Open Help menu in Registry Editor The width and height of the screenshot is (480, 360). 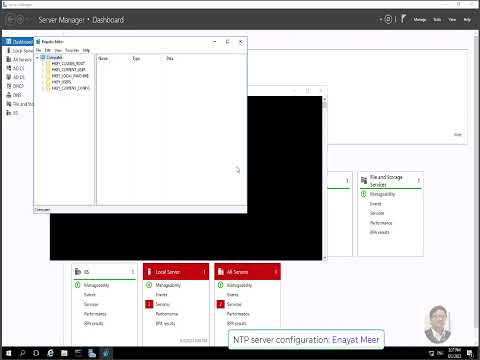86,50
